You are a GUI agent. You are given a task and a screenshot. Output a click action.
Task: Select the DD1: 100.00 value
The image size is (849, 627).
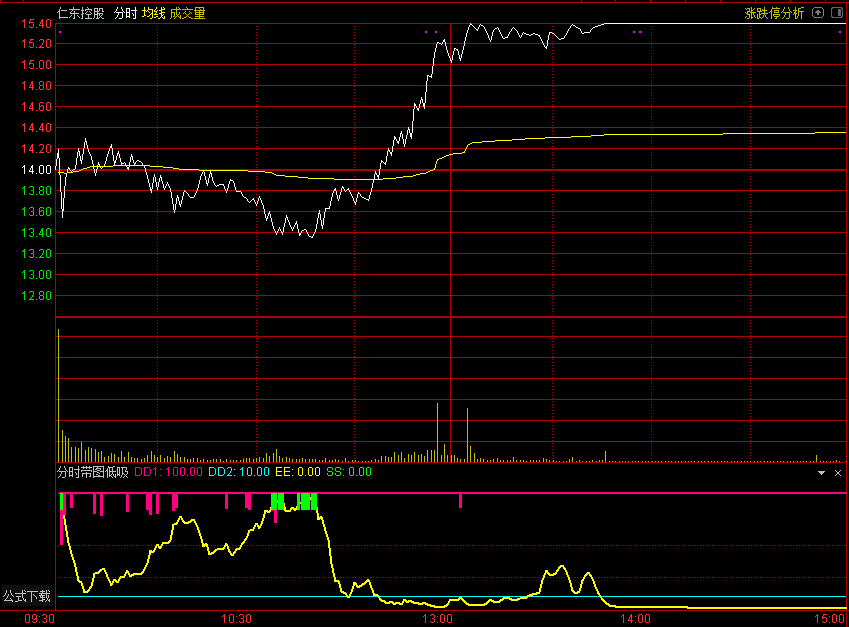pos(168,472)
